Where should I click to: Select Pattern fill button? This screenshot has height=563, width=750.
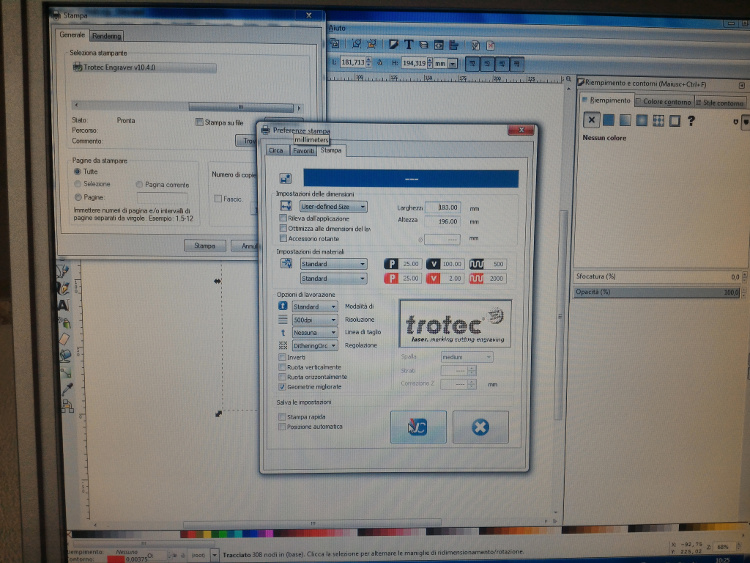[658, 121]
